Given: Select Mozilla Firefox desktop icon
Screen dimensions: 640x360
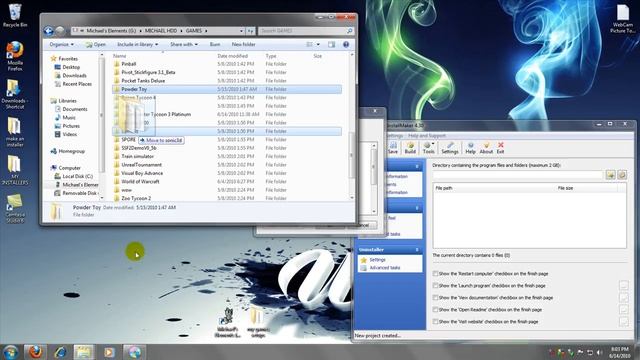Looking at the screenshot, I should pos(15,56).
